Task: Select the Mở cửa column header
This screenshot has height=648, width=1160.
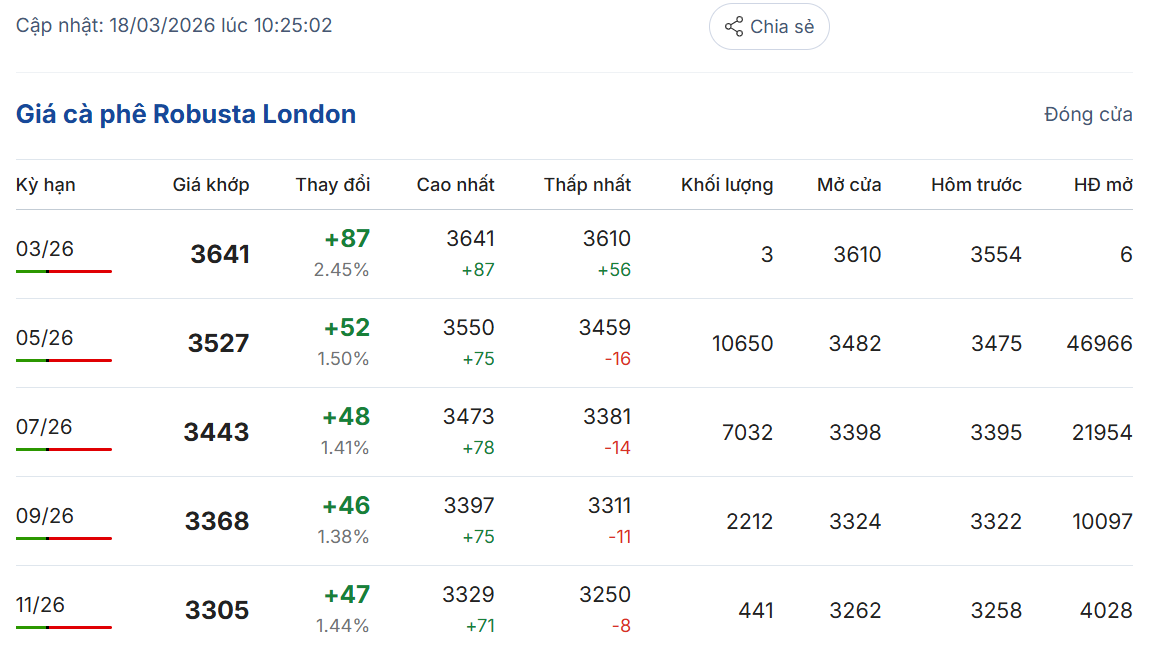Action: point(849,184)
